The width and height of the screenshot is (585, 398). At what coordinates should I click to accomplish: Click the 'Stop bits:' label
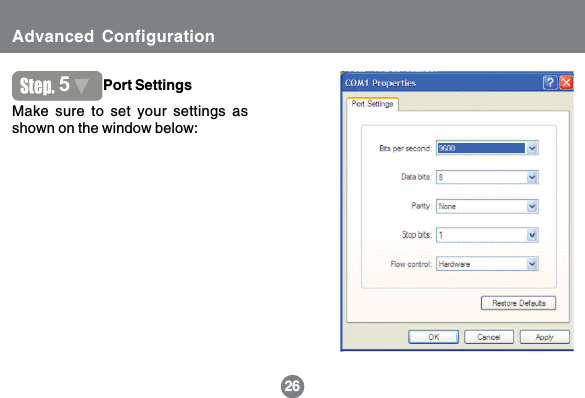click(416, 235)
